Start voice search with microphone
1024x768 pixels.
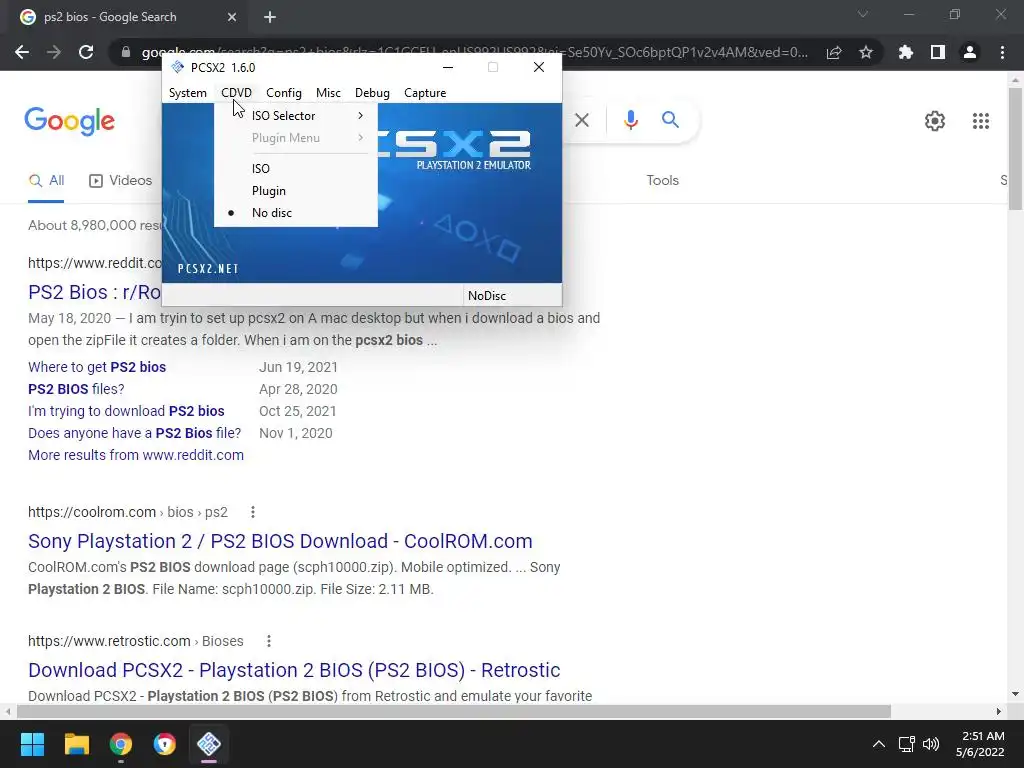coord(630,120)
